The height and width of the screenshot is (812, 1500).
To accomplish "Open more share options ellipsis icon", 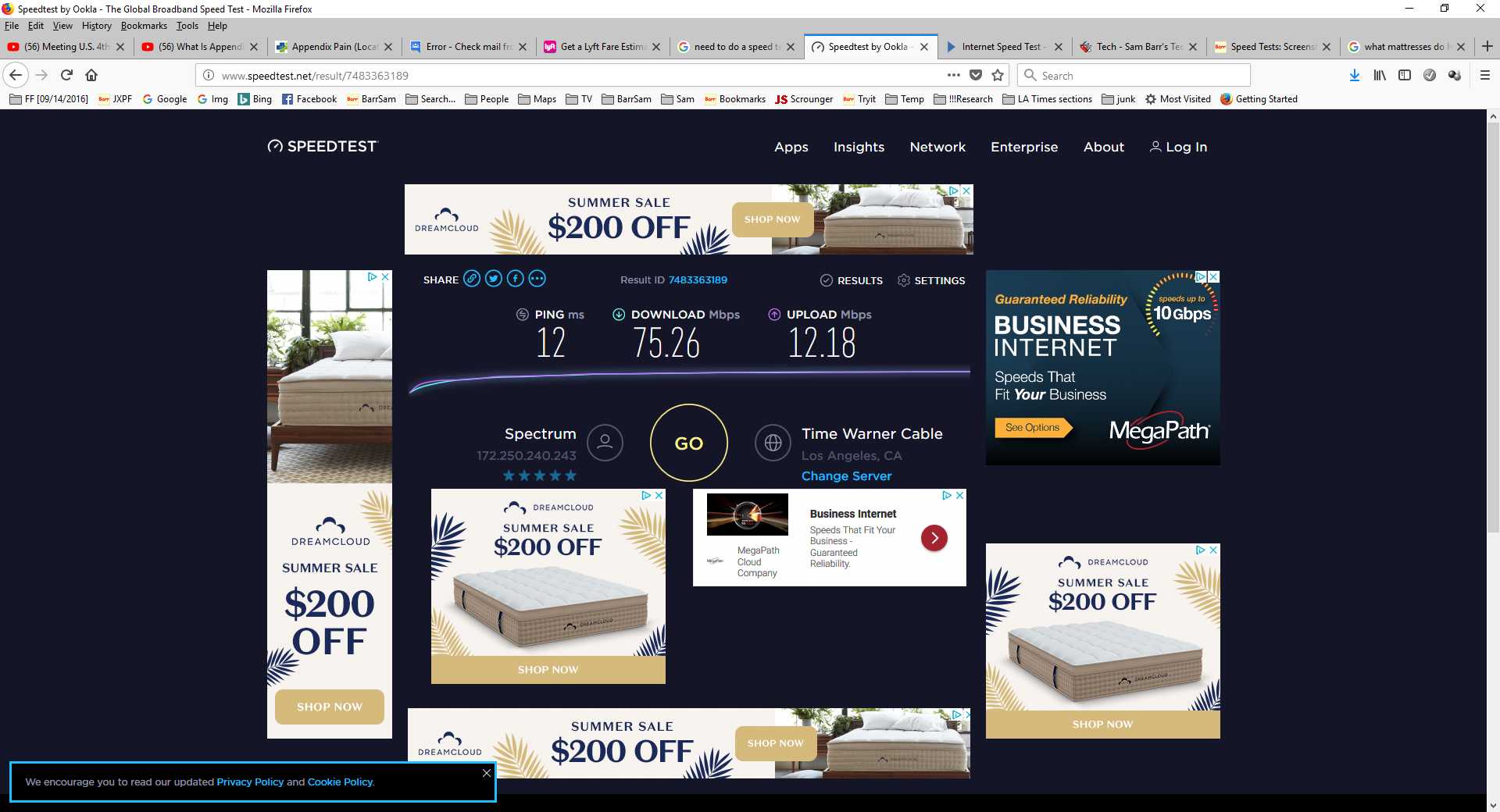I will pos(537,279).
